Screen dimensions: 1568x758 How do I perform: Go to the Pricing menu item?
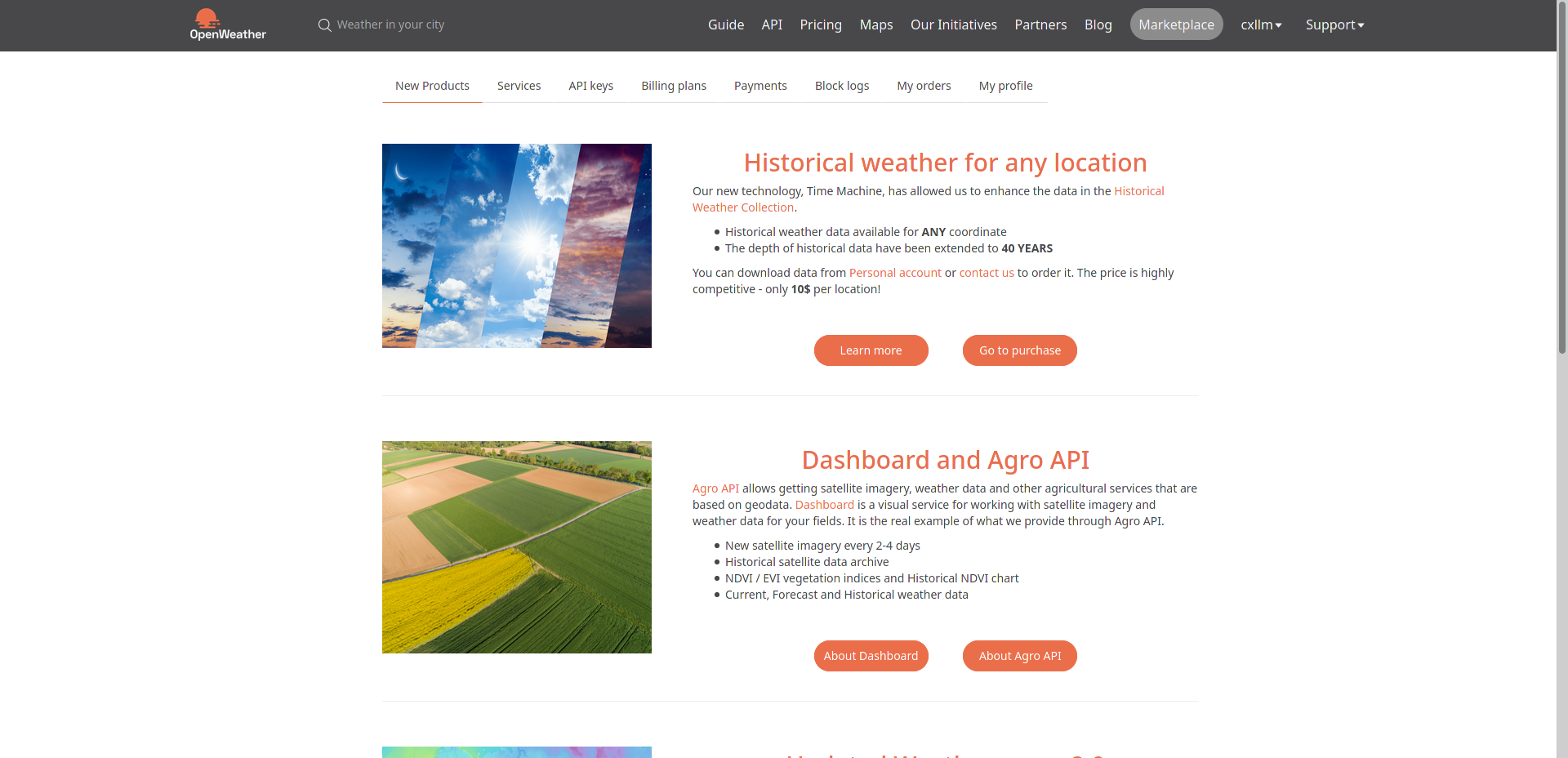820,25
